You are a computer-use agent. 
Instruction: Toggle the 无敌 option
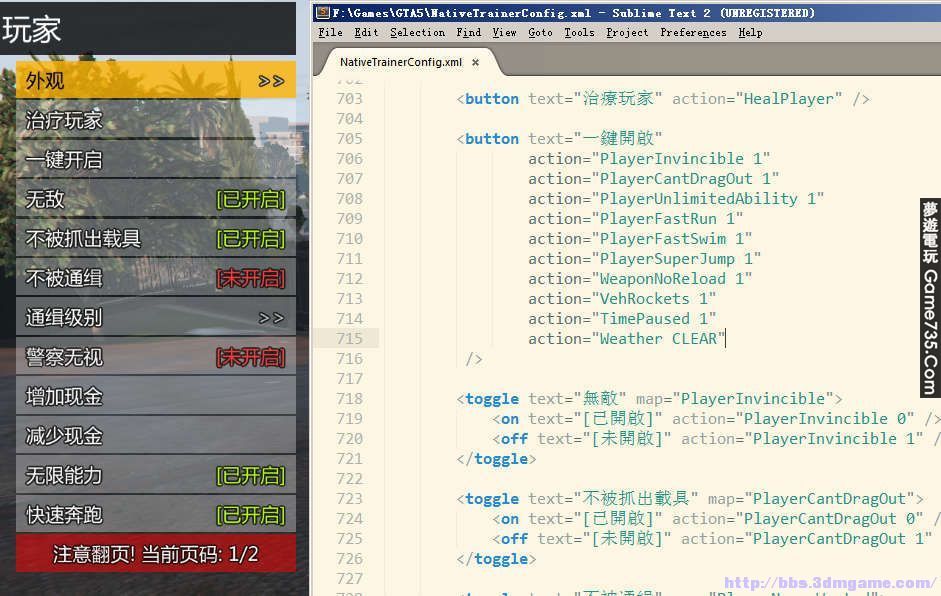(155, 199)
